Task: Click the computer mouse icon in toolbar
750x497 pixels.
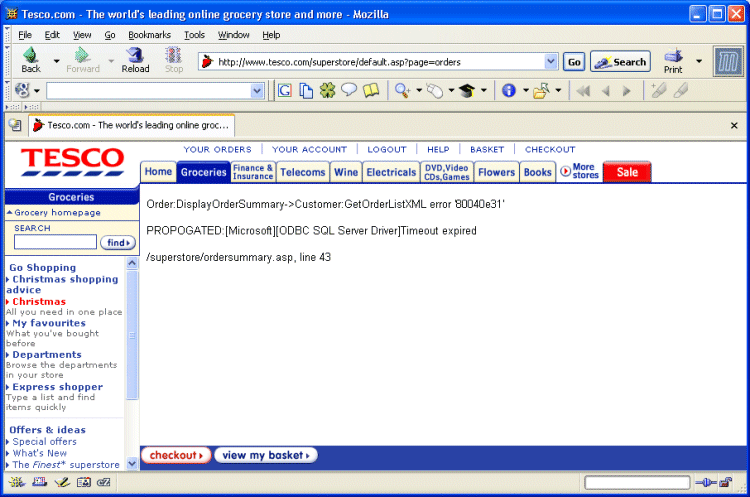Action: click(434, 90)
